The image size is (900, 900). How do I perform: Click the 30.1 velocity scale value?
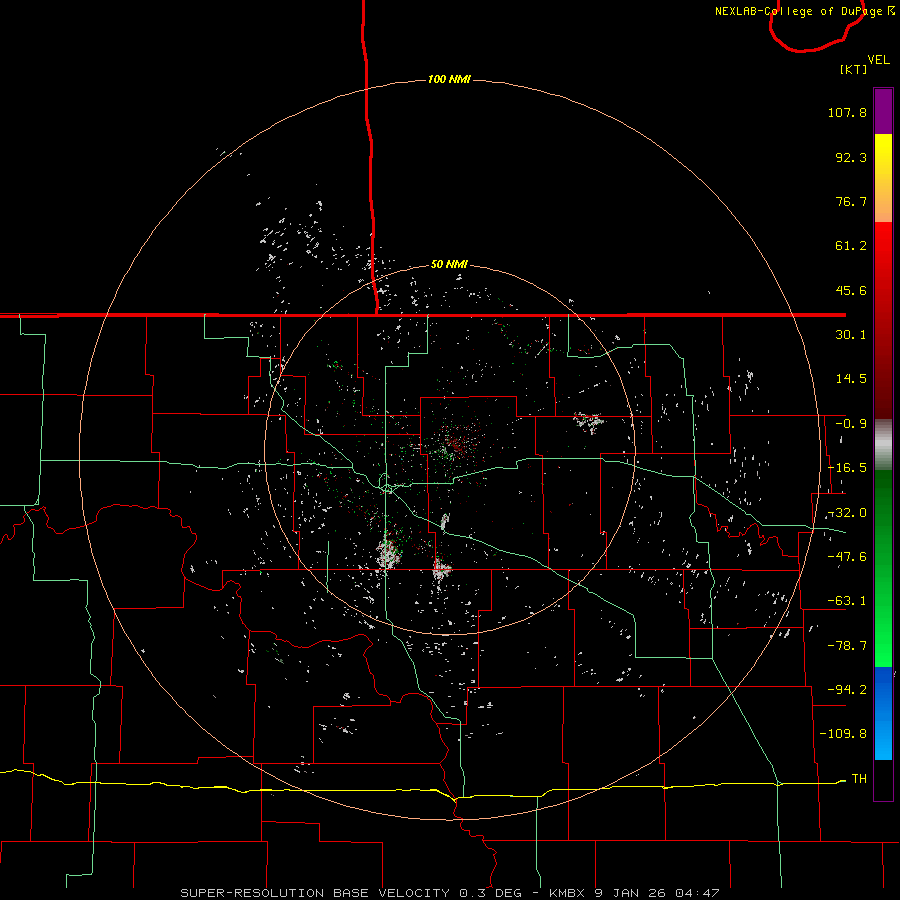click(851, 335)
